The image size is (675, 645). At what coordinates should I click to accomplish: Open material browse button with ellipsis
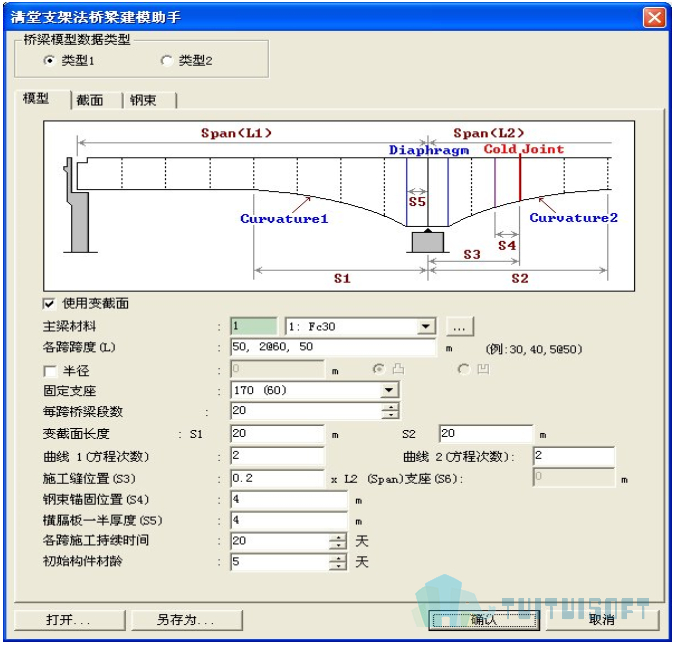point(460,326)
